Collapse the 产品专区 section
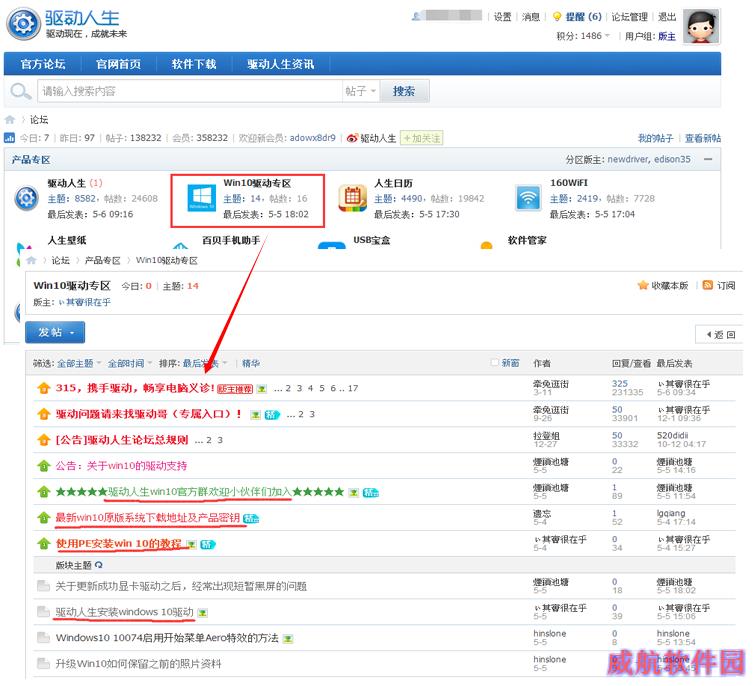753x686 pixels. pos(708,159)
